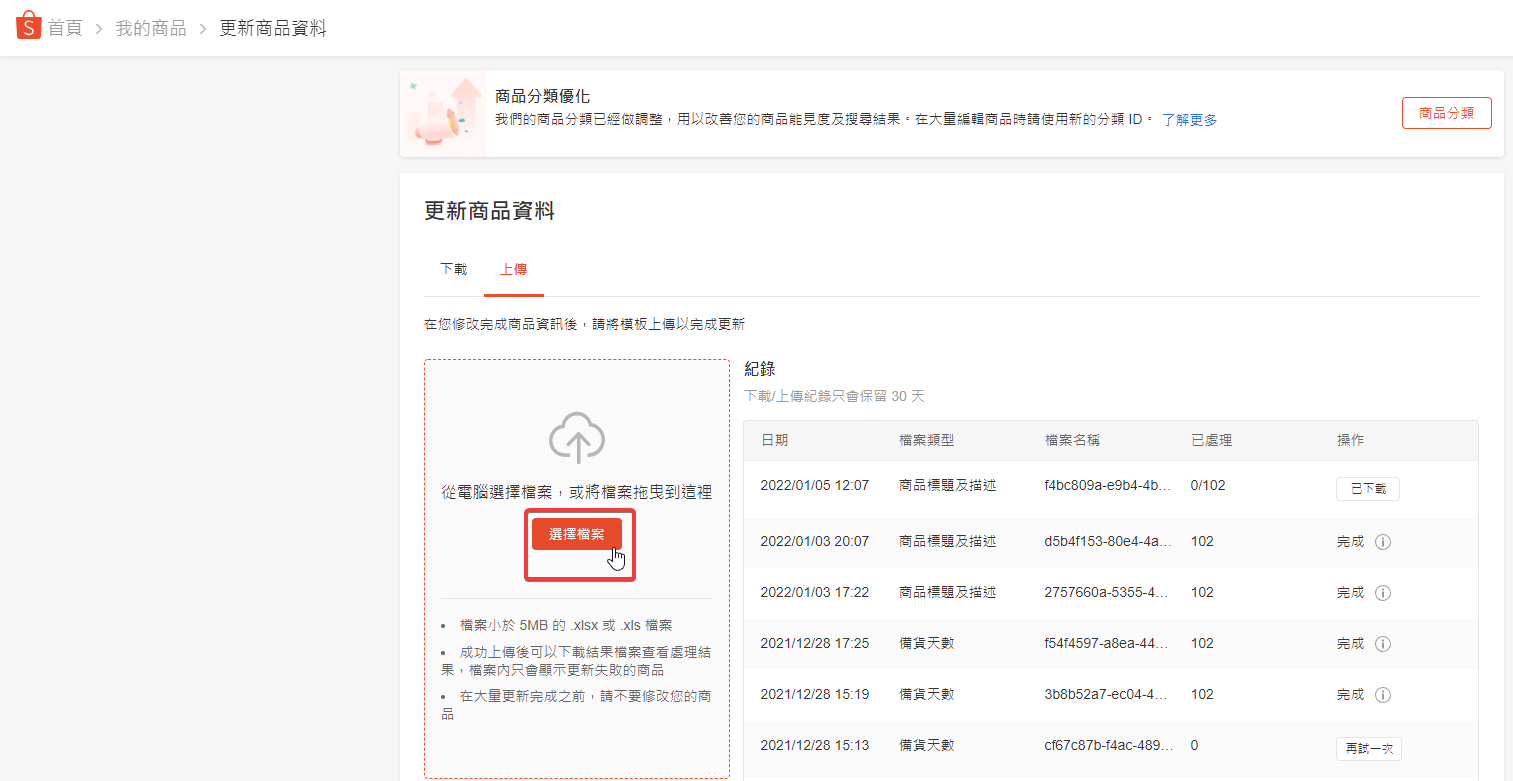Click the category optimization banner illustration
The height and width of the screenshot is (781, 1513).
point(443,114)
